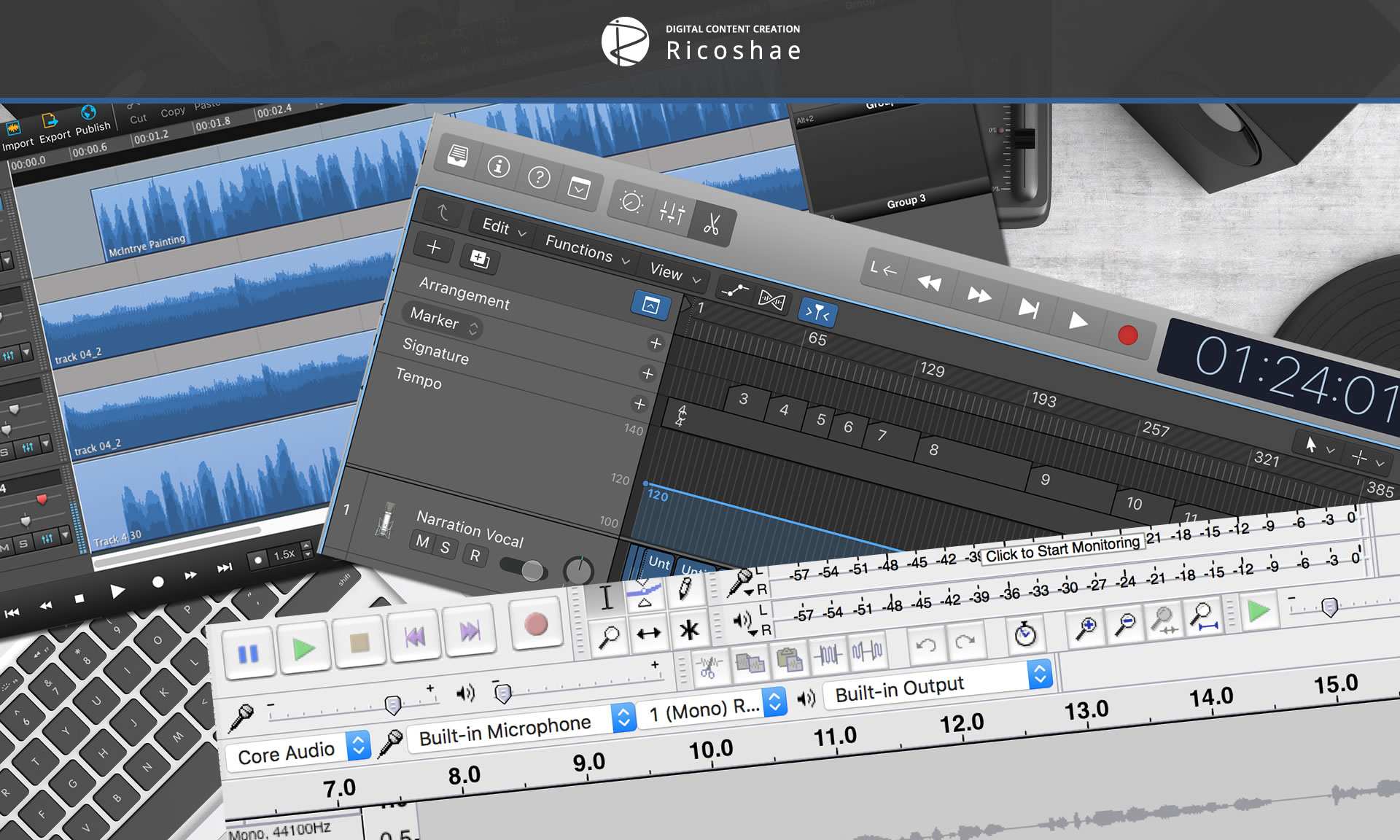Viewport: 1400px width, 840px height.
Task: Select the Audacity Time Shift tool
Action: coord(648,632)
